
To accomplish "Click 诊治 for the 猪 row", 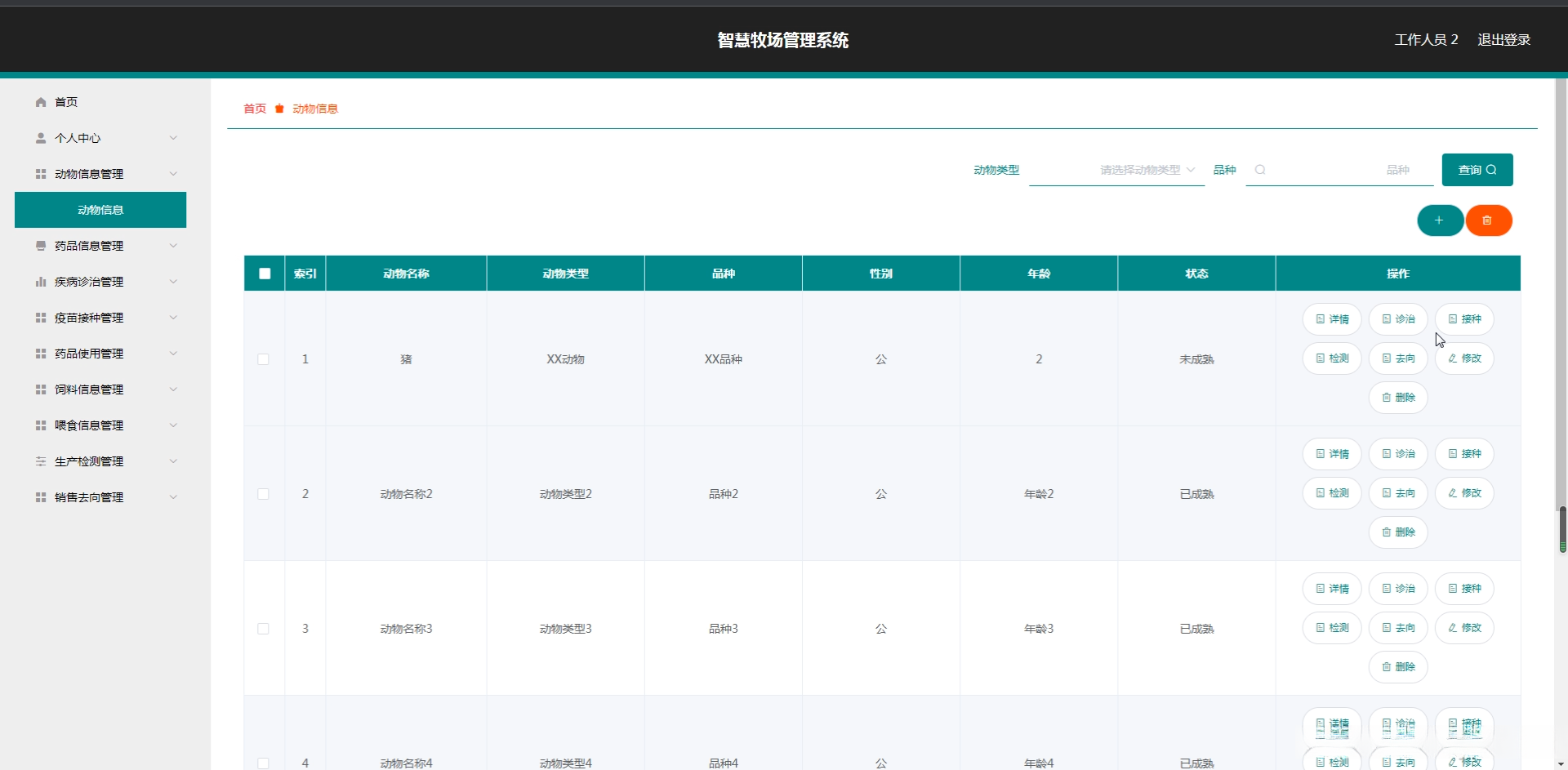I will tap(1398, 319).
